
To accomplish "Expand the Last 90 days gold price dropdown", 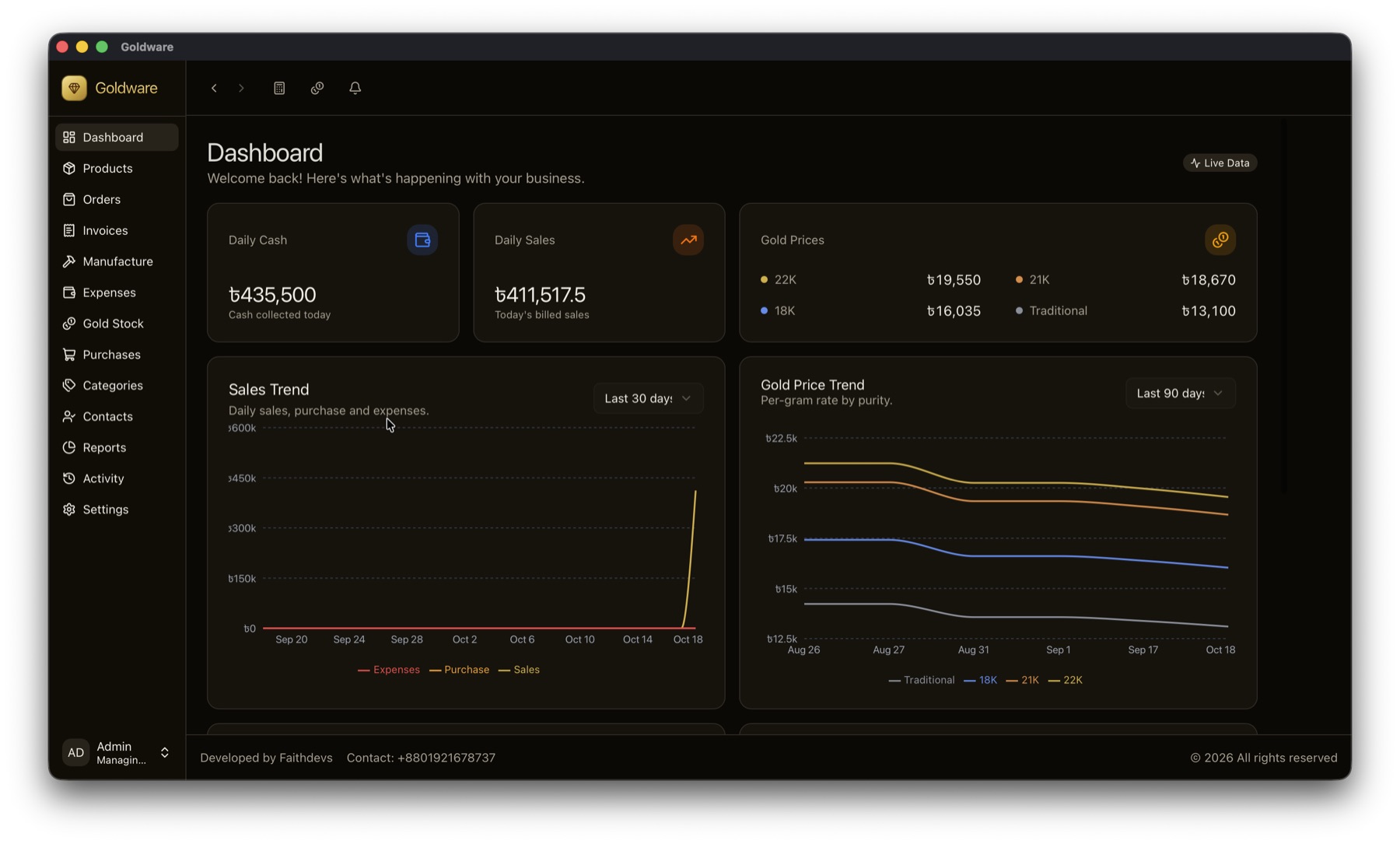I will tap(1180, 393).
